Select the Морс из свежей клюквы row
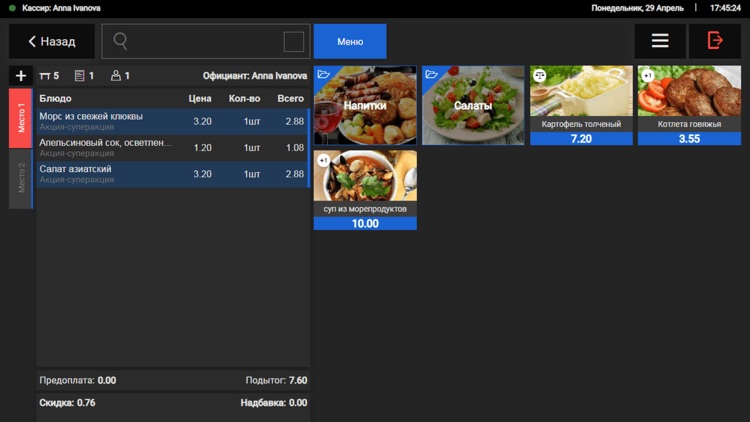 (x=173, y=121)
